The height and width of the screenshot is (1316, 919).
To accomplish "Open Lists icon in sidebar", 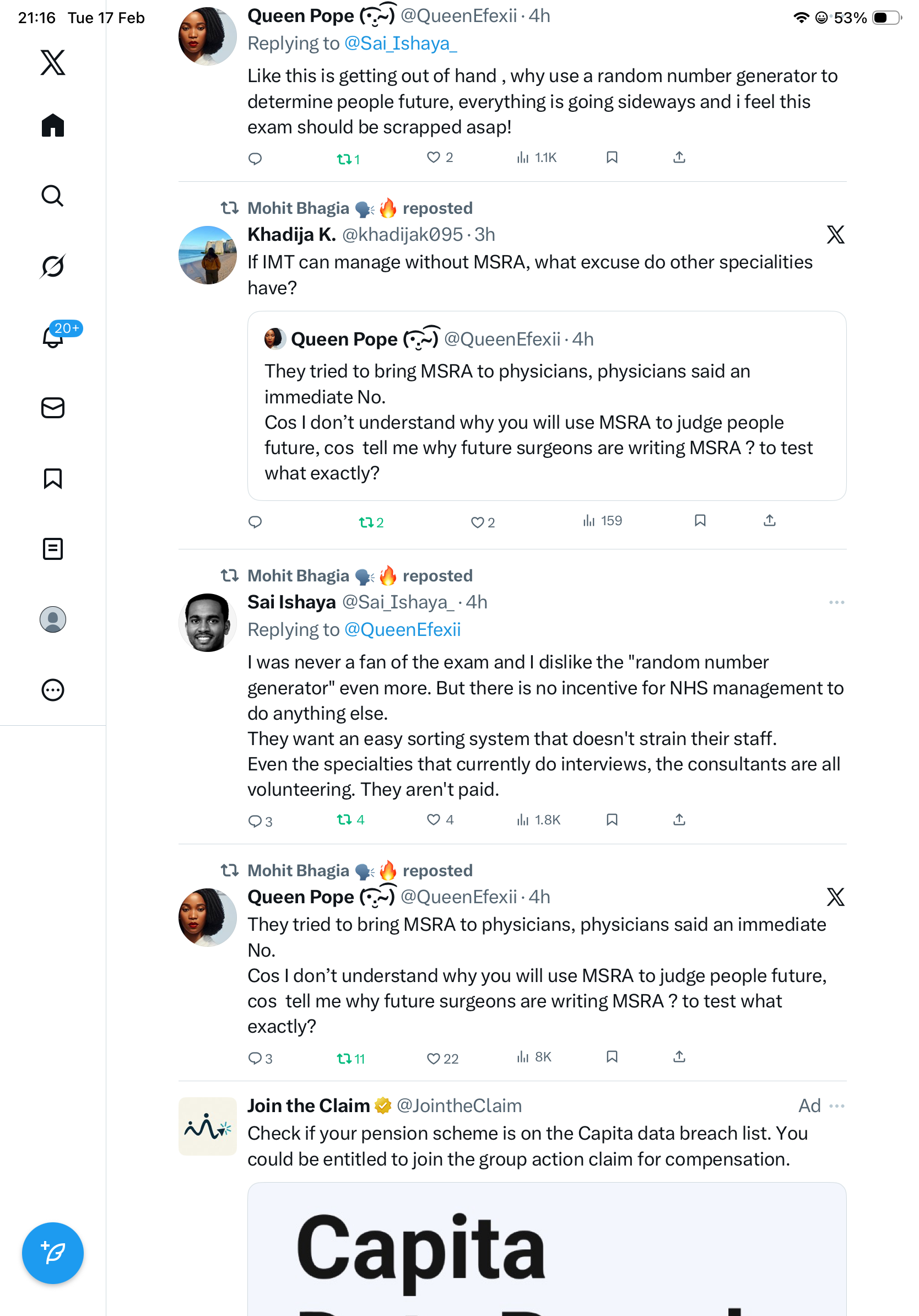I will tap(53, 548).
